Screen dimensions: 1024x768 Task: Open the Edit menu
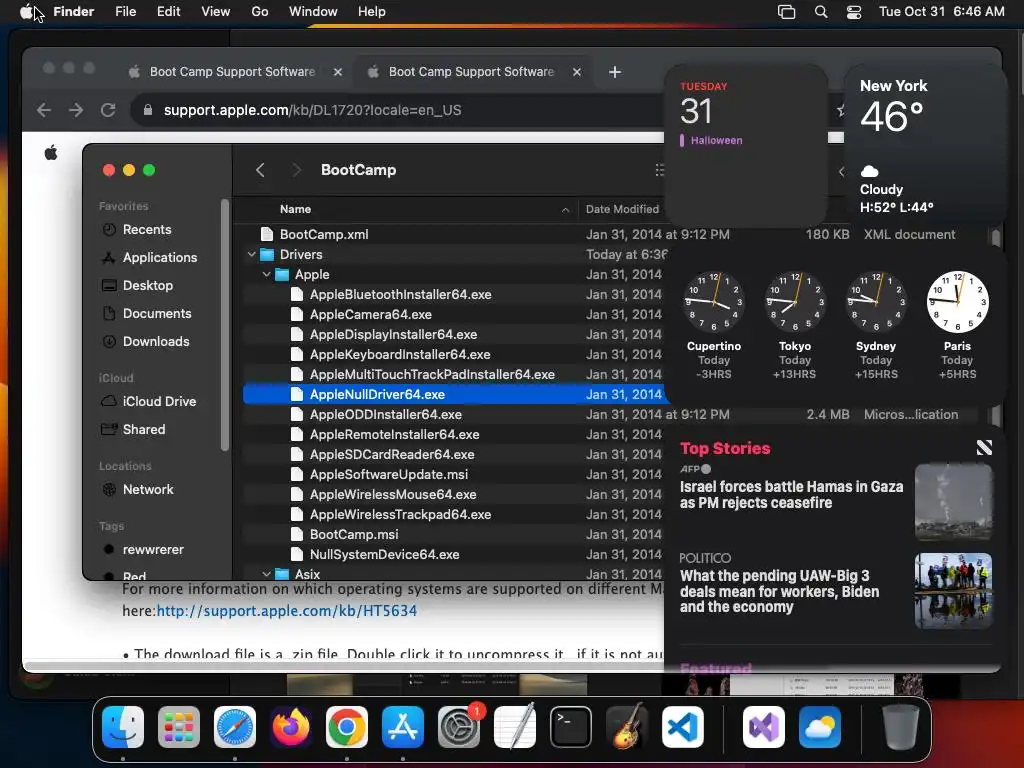[168, 12]
